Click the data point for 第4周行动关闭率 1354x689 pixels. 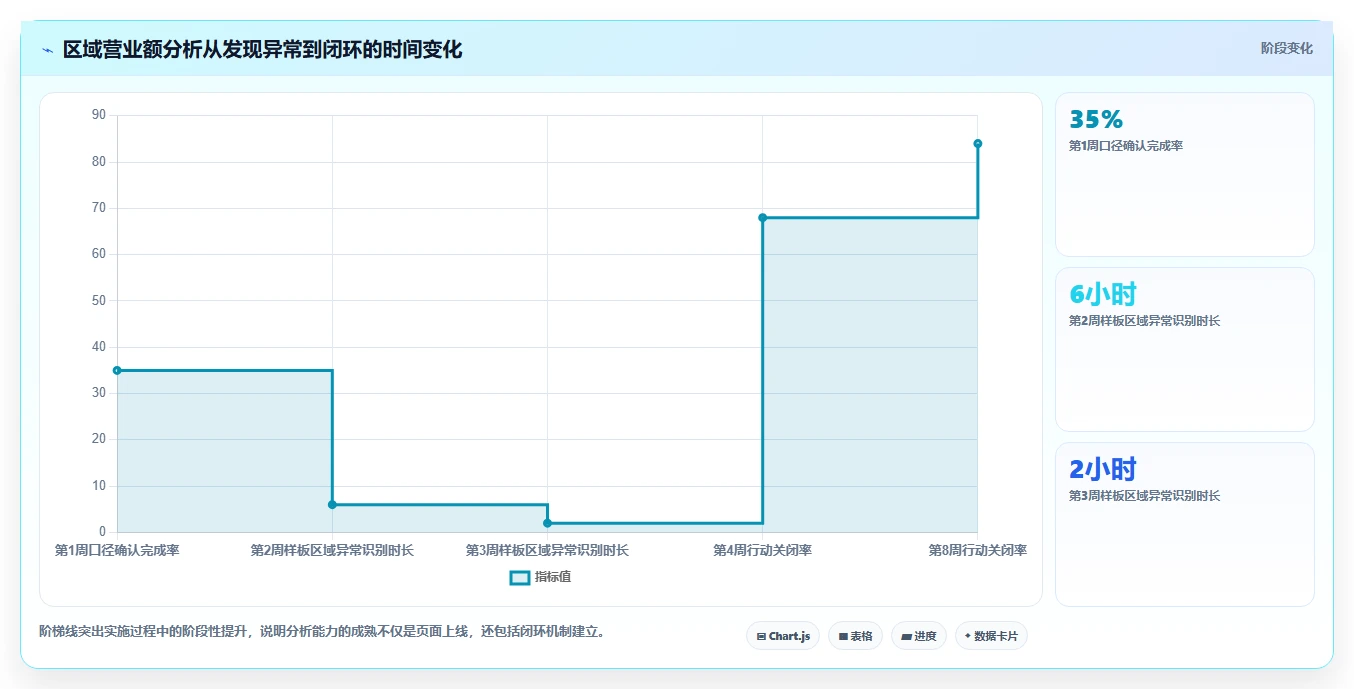[x=762, y=217]
